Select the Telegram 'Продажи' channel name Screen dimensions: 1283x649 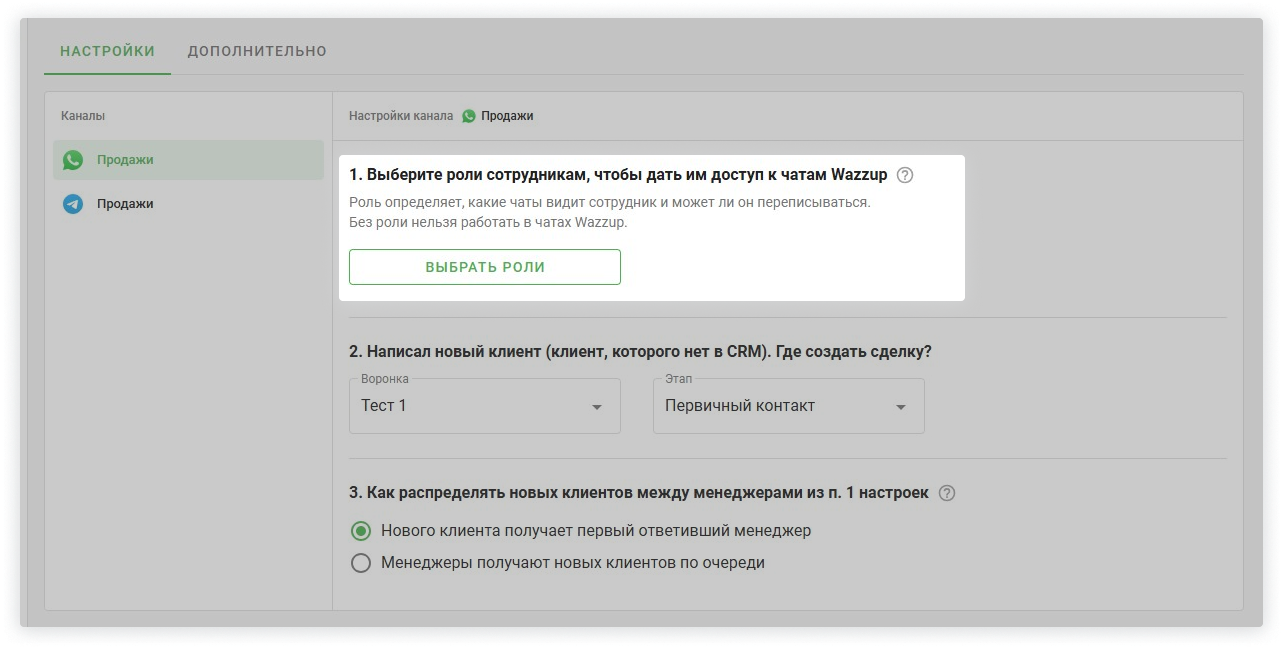tap(125, 204)
